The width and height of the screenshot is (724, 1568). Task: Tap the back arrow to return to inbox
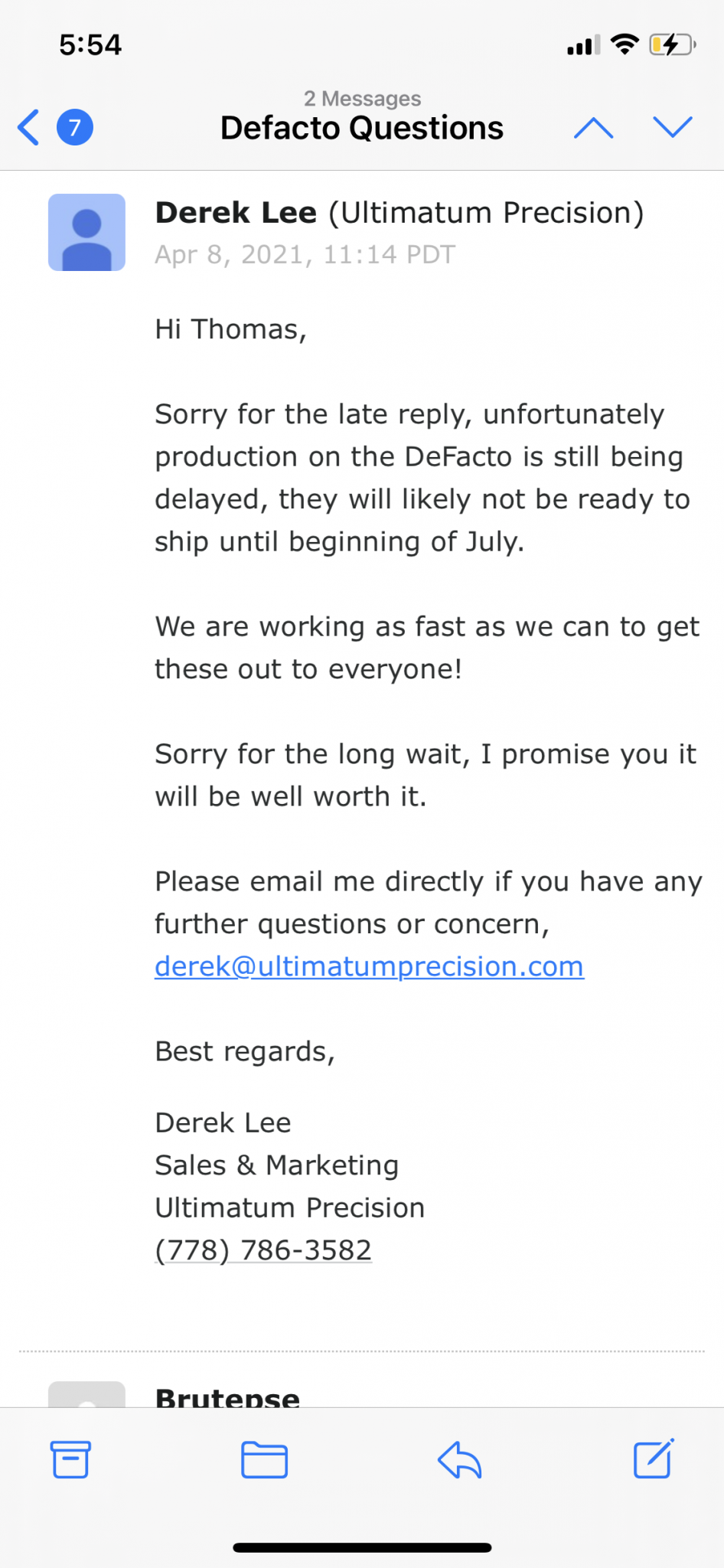click(x=28, y=127)
